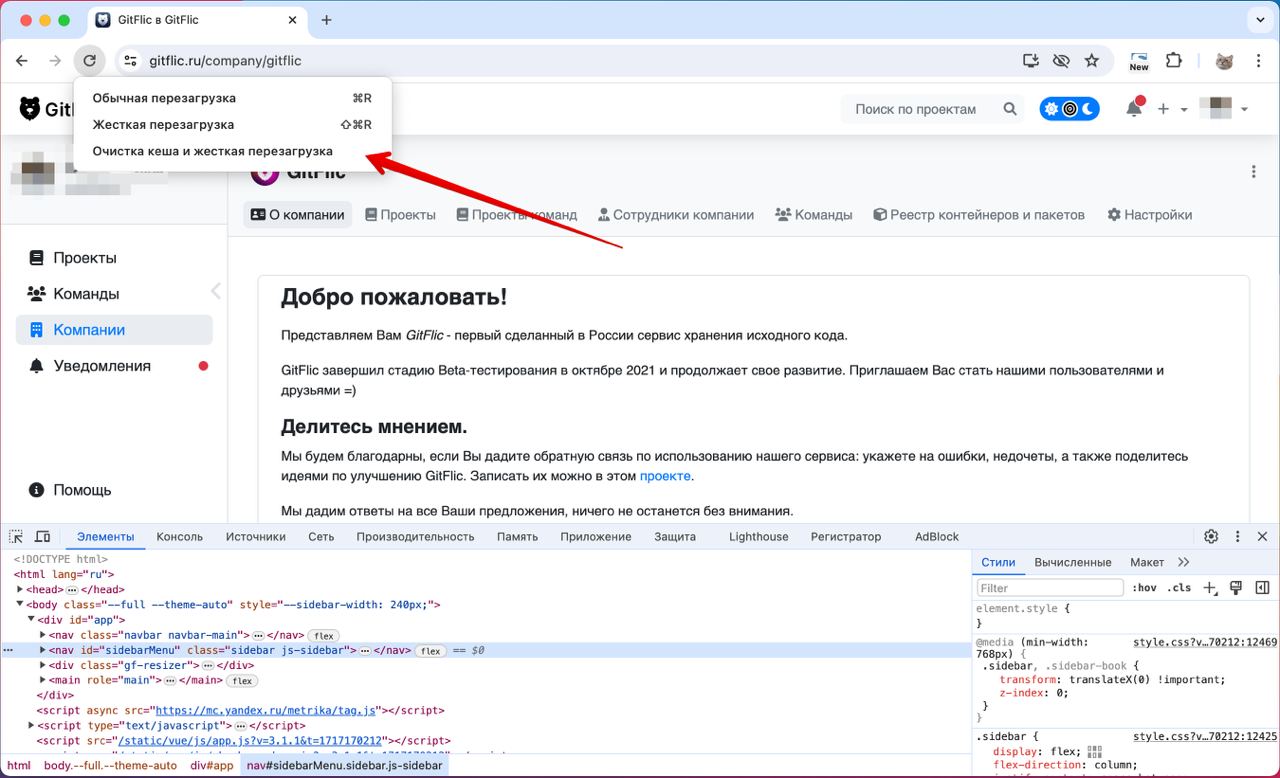Screen dimensions: 1280x778
Task: Open the Extensions puzzle icon
Action: tap(1175, 61)
